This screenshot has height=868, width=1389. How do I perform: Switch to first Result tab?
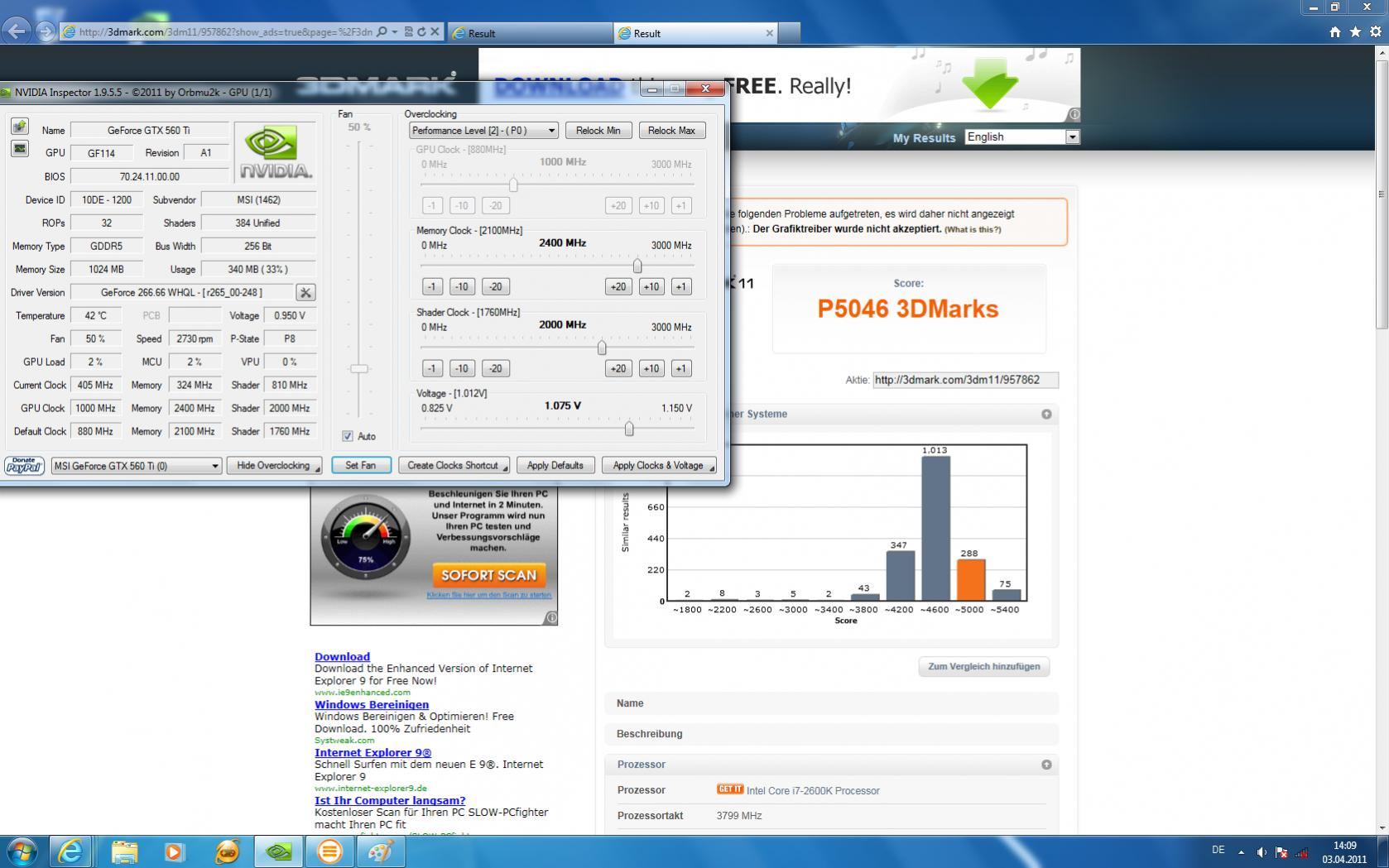[530, 33]
